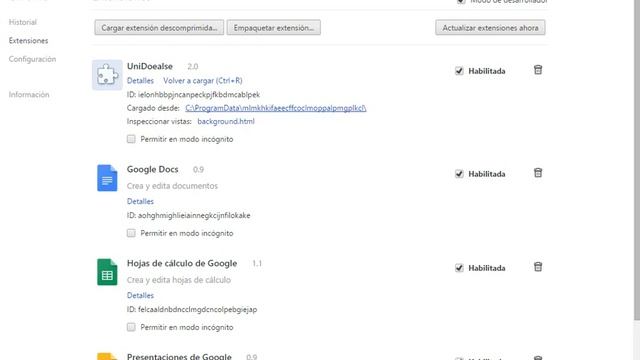Go to Configuración in the sidebar
Image resolution: width=640 pixels, height=360 pixels.
(32, 59)
